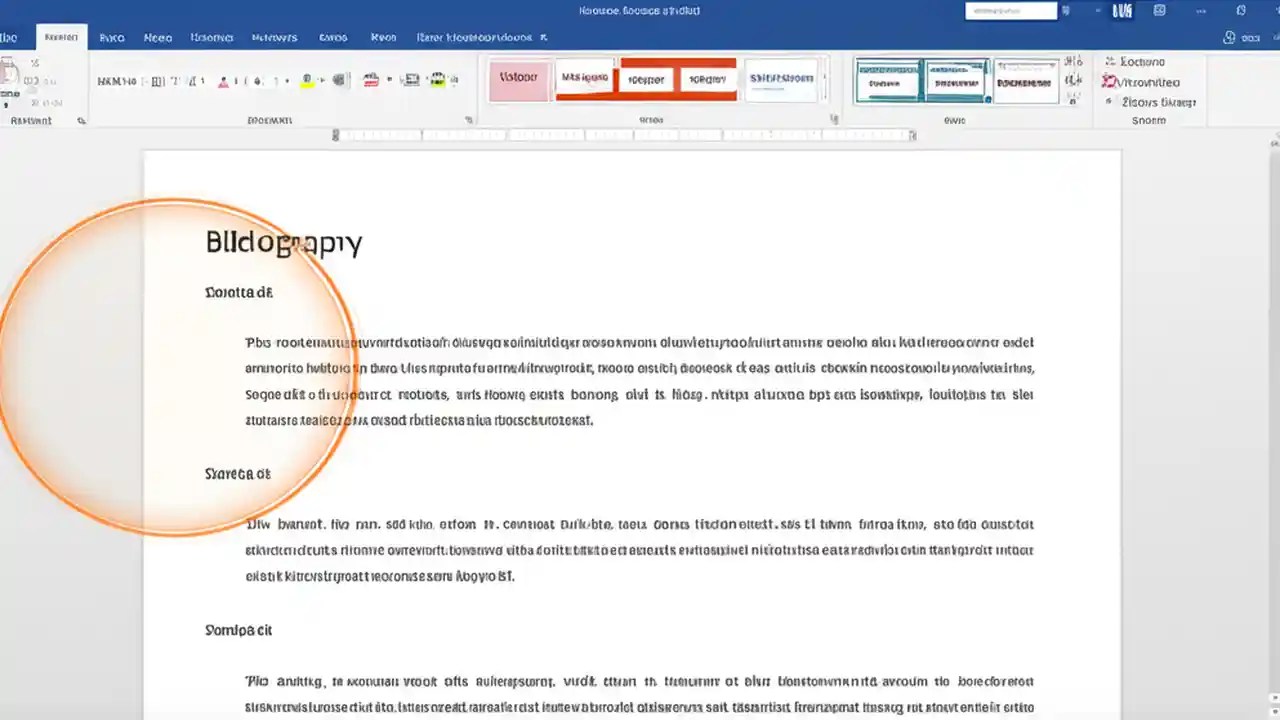1280x720 pixels.
Task: Switch to the Home ribbon tab
Action: [x=62, y=37]
